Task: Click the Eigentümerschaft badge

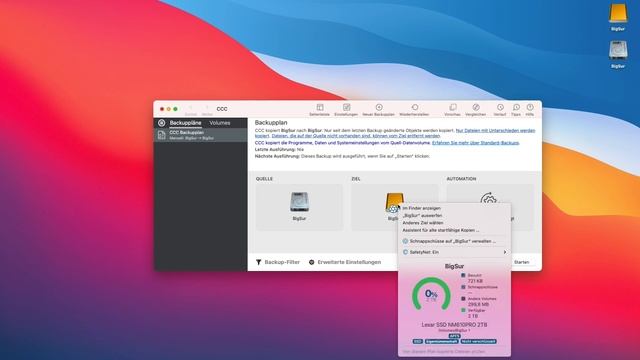Action: click(x=441, y=341)
